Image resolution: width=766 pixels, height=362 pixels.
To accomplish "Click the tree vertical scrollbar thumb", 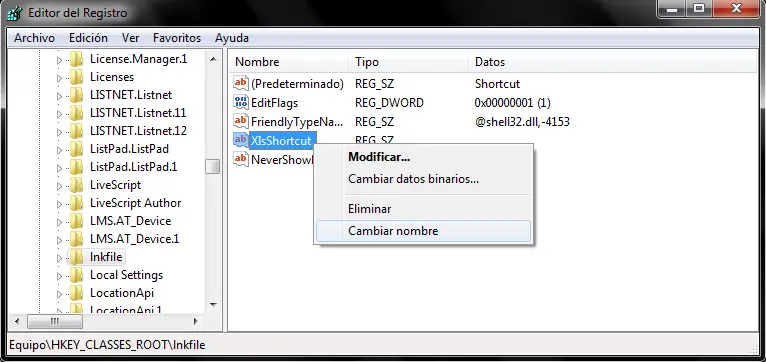I will click(213, 166).
